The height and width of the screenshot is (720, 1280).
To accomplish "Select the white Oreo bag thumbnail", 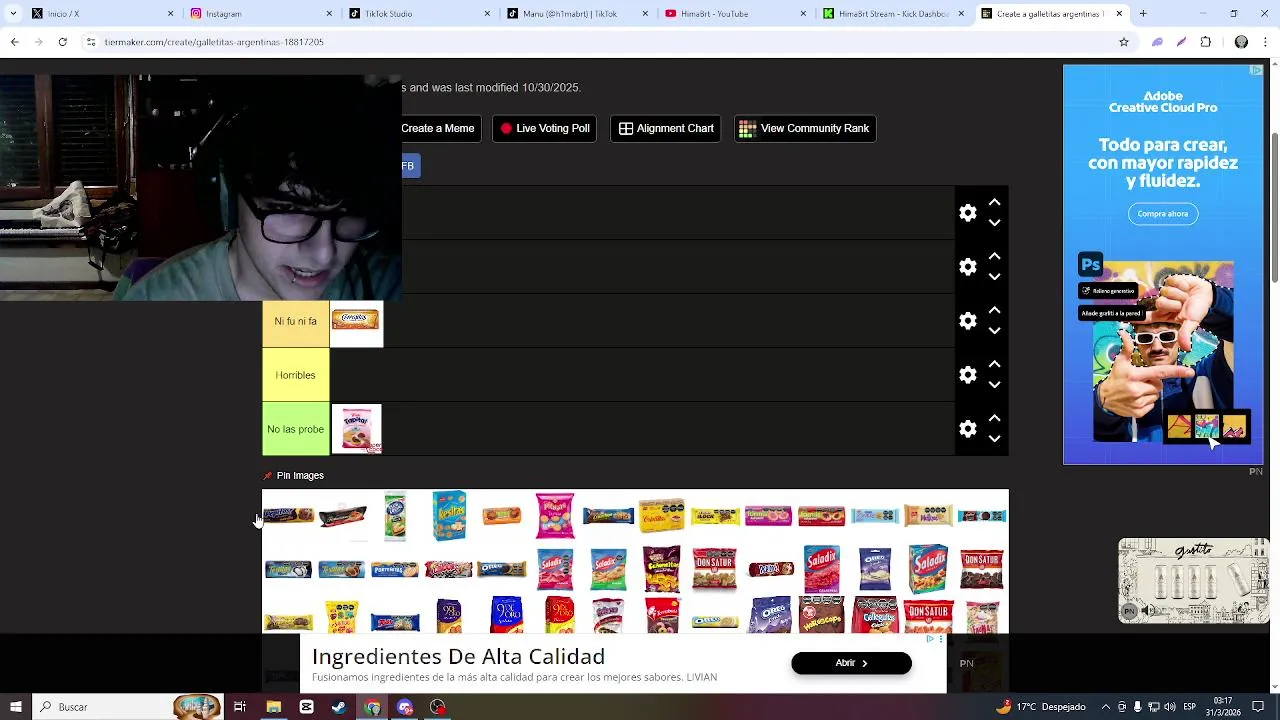I will pyautogui.click(x=875, y=569).
